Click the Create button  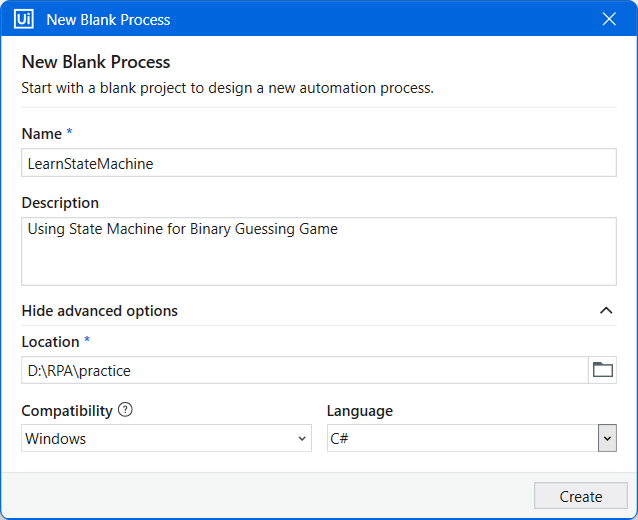click(x=581, y=496)
